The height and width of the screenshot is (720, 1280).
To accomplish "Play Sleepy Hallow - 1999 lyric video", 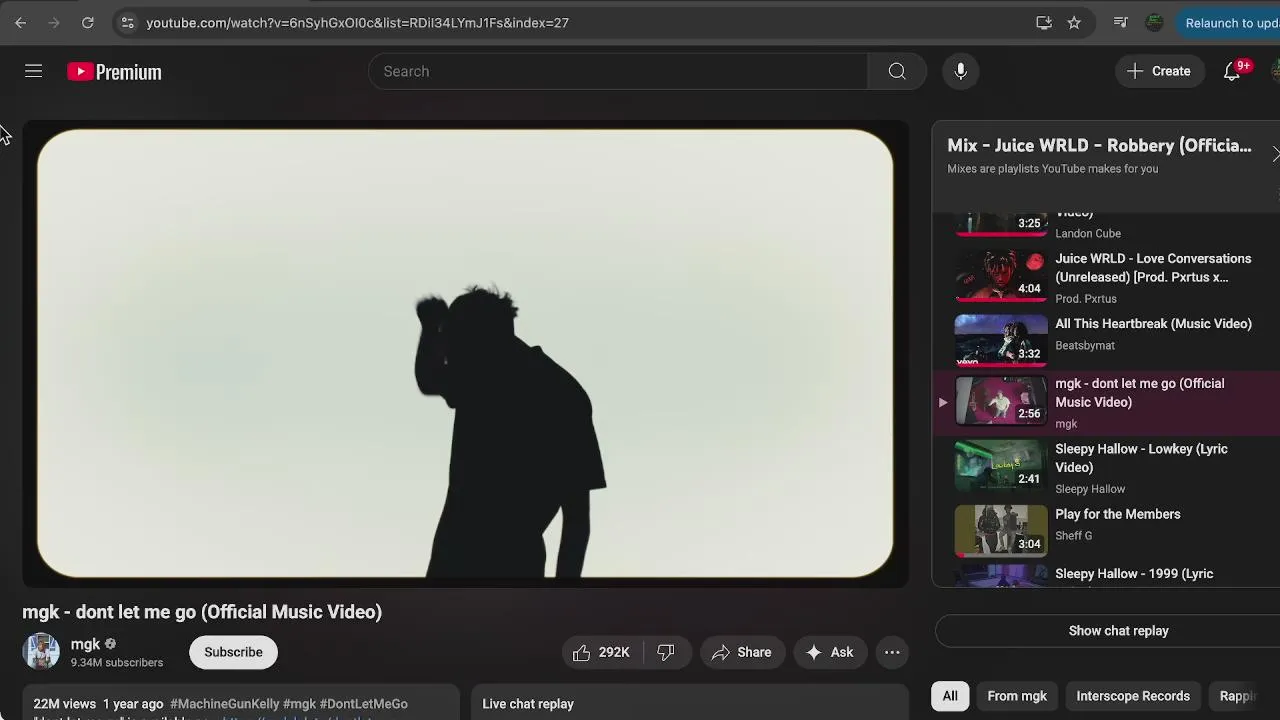I will tap(1105, 575).
